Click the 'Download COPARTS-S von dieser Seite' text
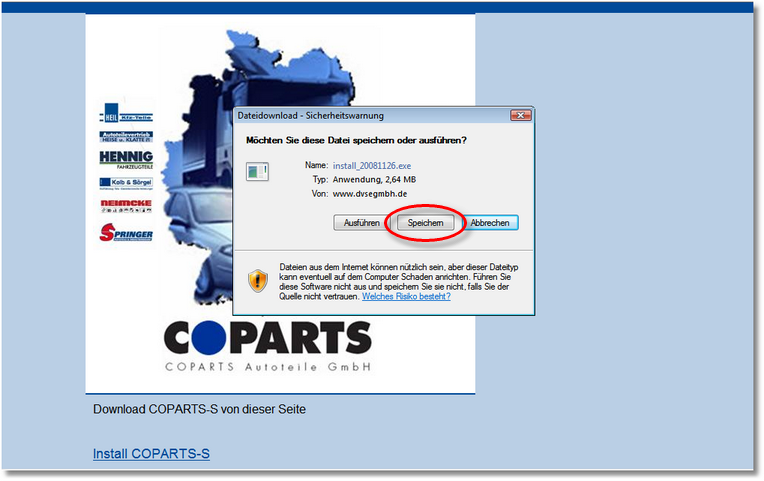Screen dimensions: 764x481 tap(199, 409)
